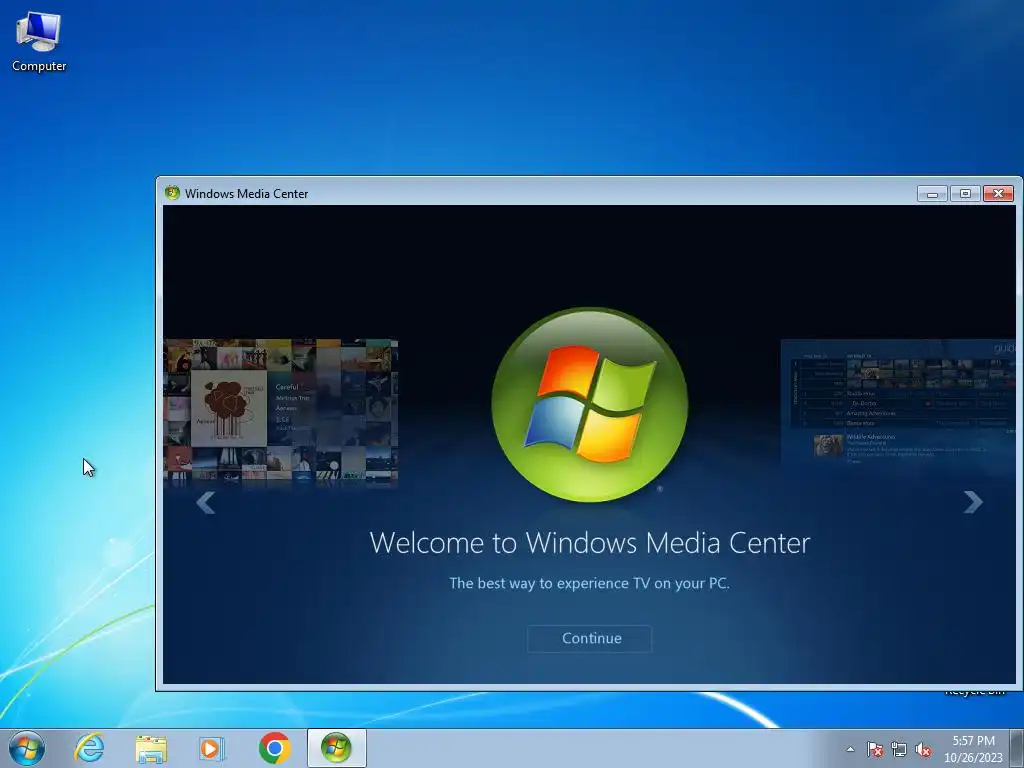The height and width of the screenshot is (768, 1024).
Task: Open the Computer desktop icon
Action: click(39, 42)
